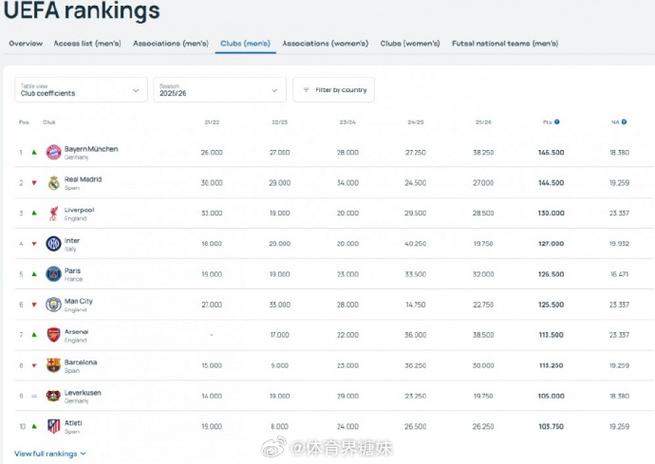Screen dimensions: 655x464
Task: Click the Bayern München club crest
Action: (x=53, y=152)
